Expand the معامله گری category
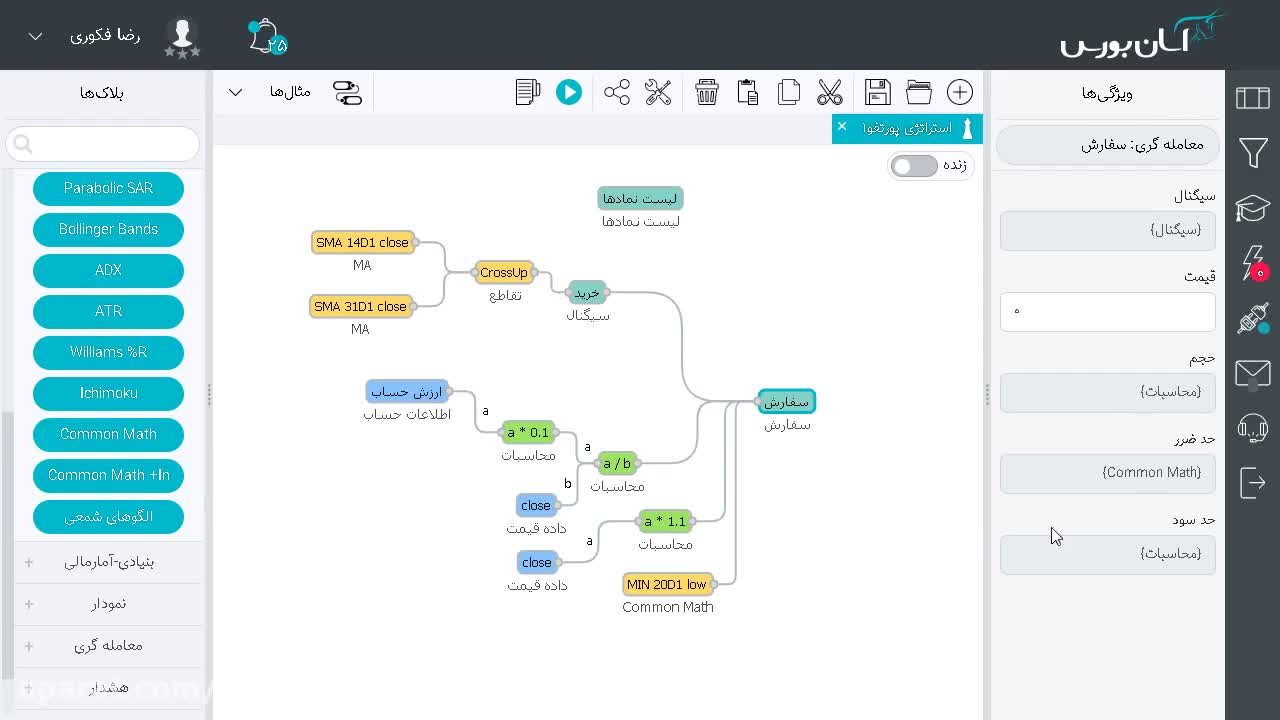This screenshot has height=720, width=1280. click(108, 646)
